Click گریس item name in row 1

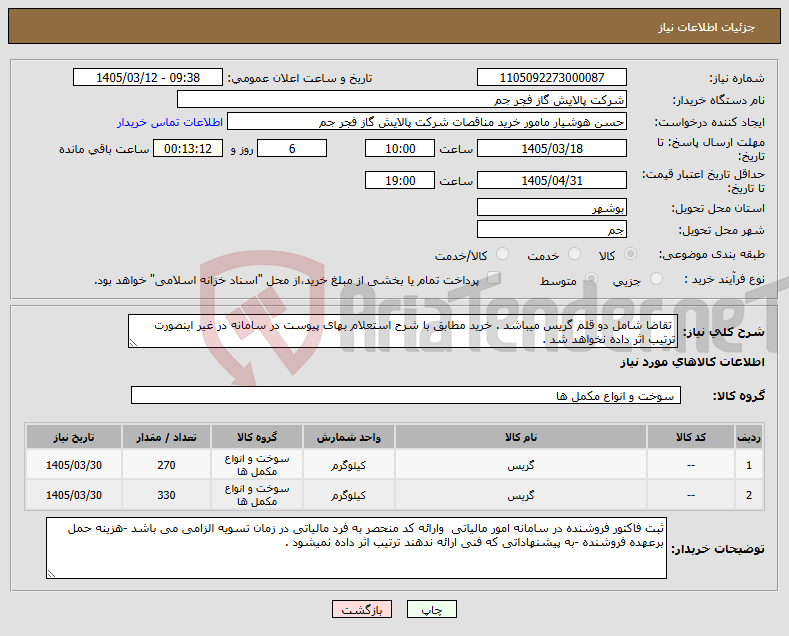click(x=521, y=465)
